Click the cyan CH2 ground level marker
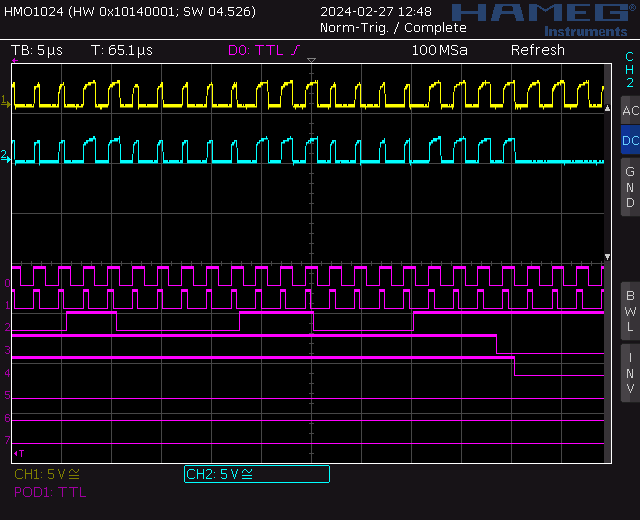 [x=7, y=156]
